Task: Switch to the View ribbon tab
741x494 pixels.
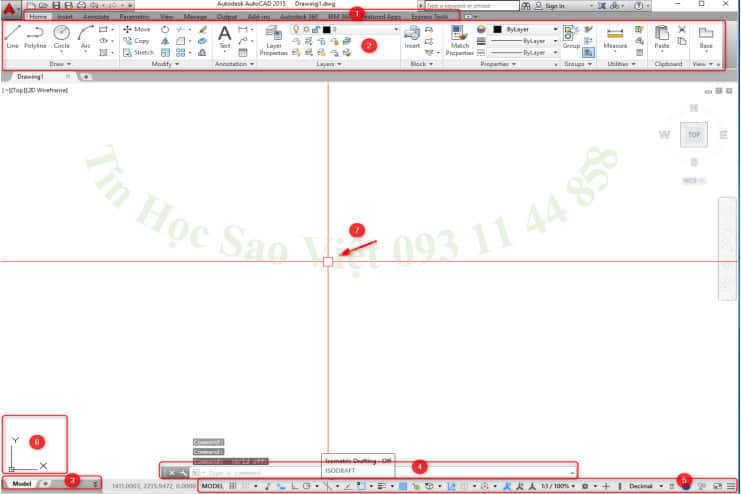Action: point(166,17)
